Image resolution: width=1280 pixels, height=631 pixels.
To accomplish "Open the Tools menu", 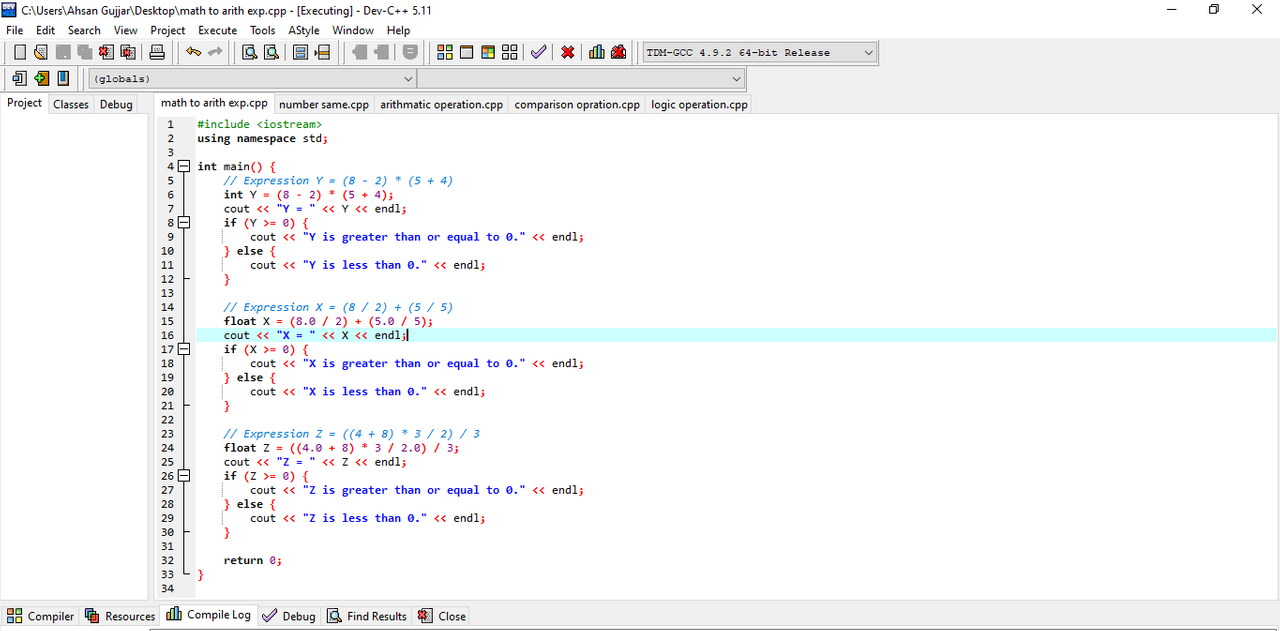I will (263, 30).
